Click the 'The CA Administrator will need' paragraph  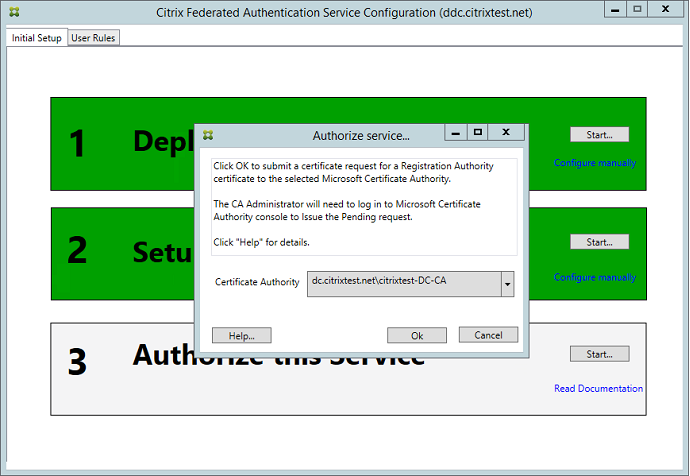[347, 210]
